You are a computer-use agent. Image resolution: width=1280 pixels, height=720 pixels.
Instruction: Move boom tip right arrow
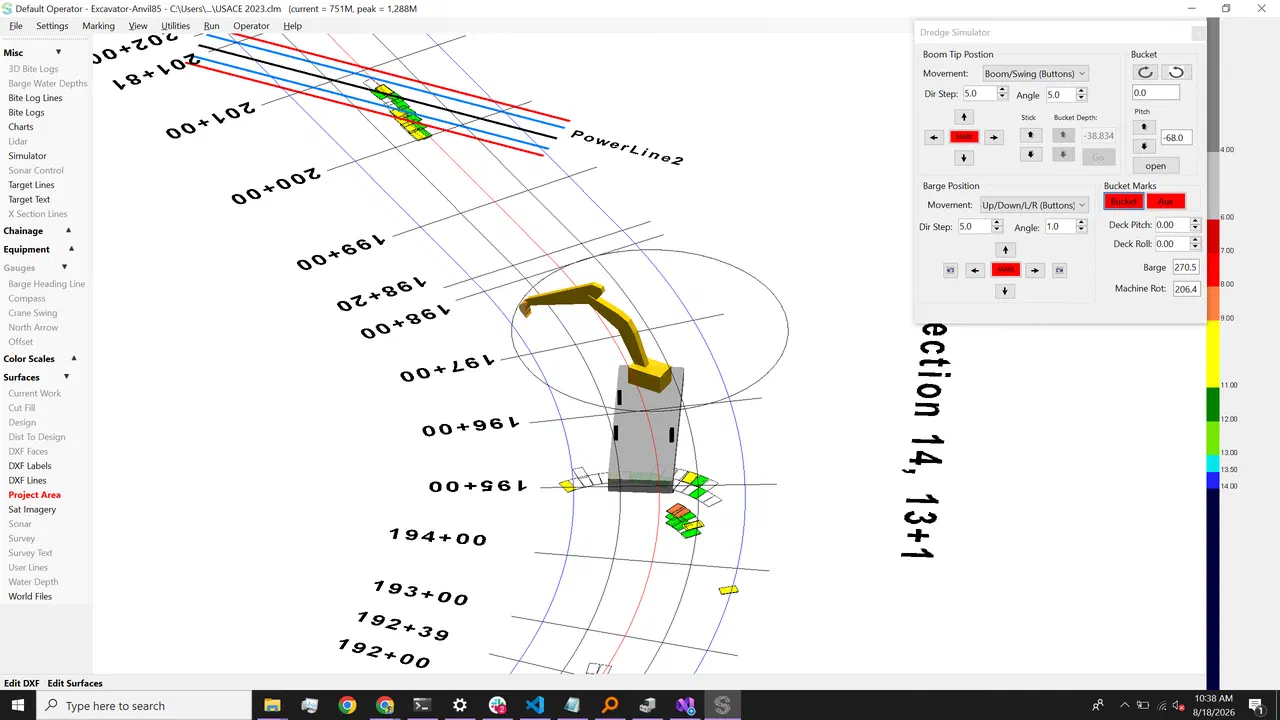point(993,137)
